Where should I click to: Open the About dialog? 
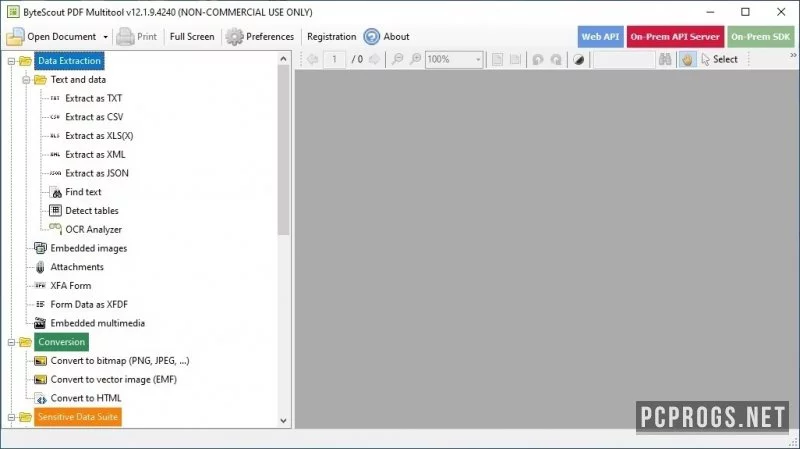(x=386, y=37)
